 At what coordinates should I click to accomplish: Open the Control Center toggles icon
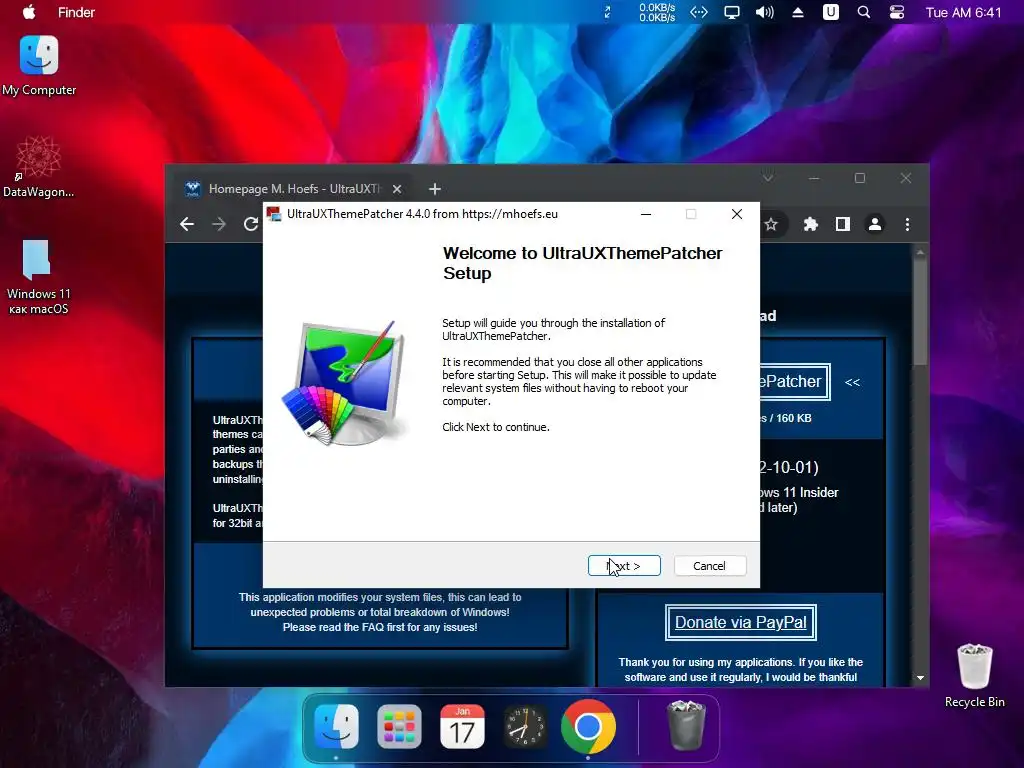tap(897, 12)
